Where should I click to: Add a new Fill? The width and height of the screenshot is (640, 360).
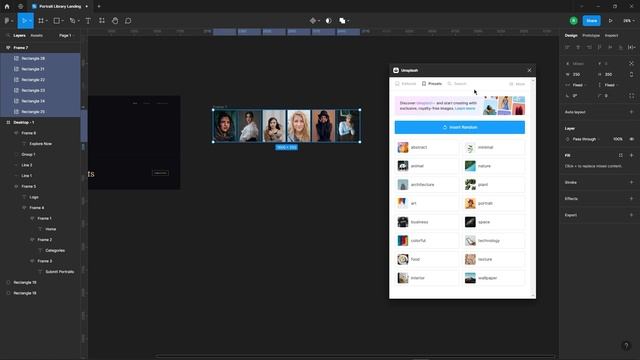(x=631, y=155)
